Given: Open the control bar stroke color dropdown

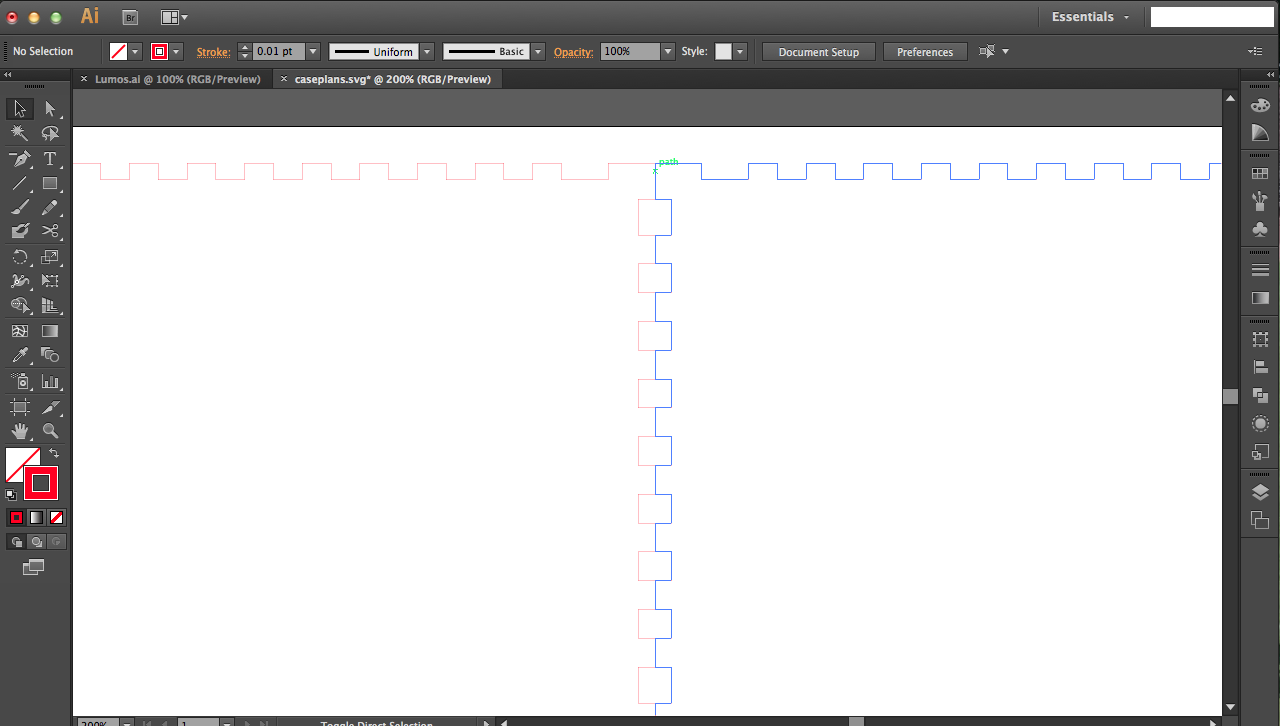Looking at the screenshot, I should coord(176,52).
